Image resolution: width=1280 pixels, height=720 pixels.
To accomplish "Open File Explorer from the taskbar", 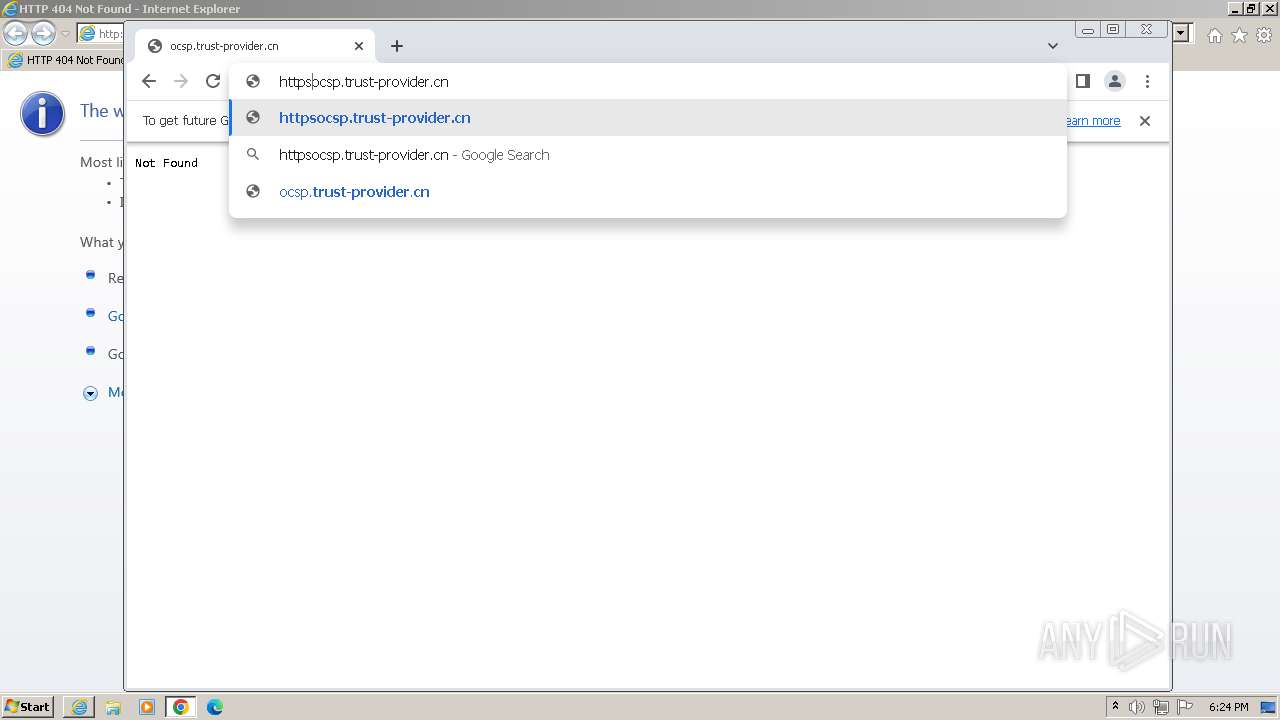I will [113, 707].
